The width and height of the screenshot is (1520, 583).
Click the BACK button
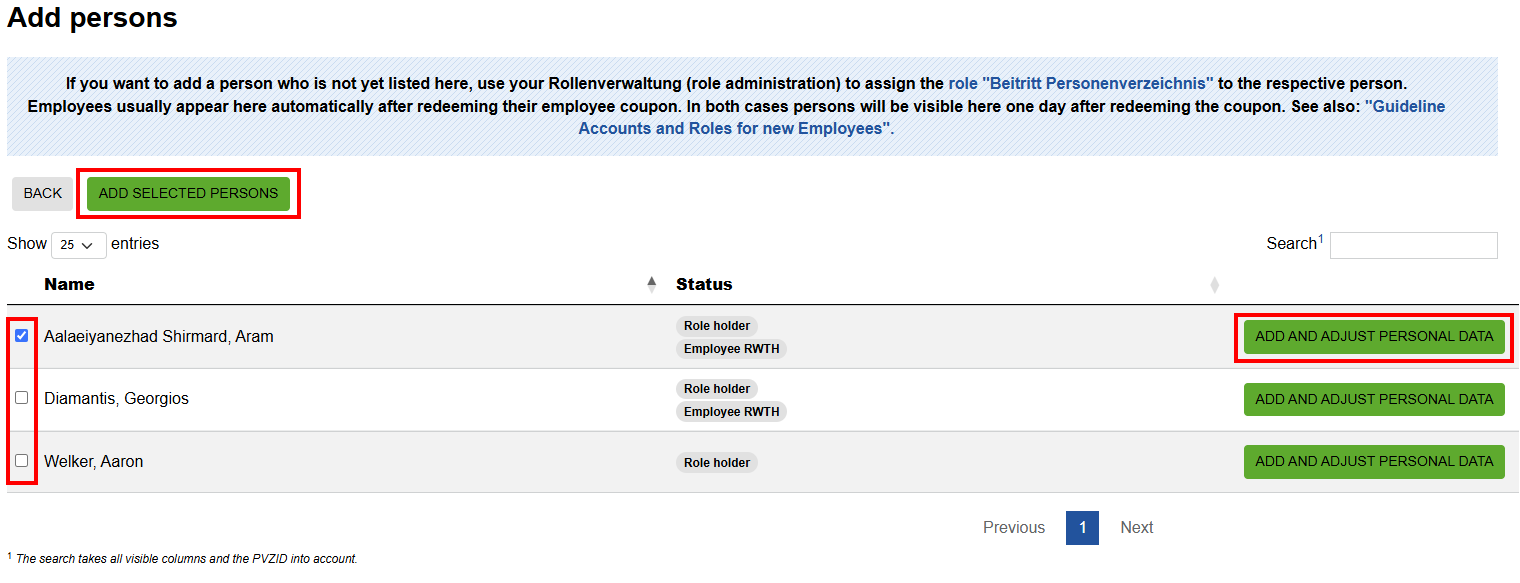(x=41, y=193)
